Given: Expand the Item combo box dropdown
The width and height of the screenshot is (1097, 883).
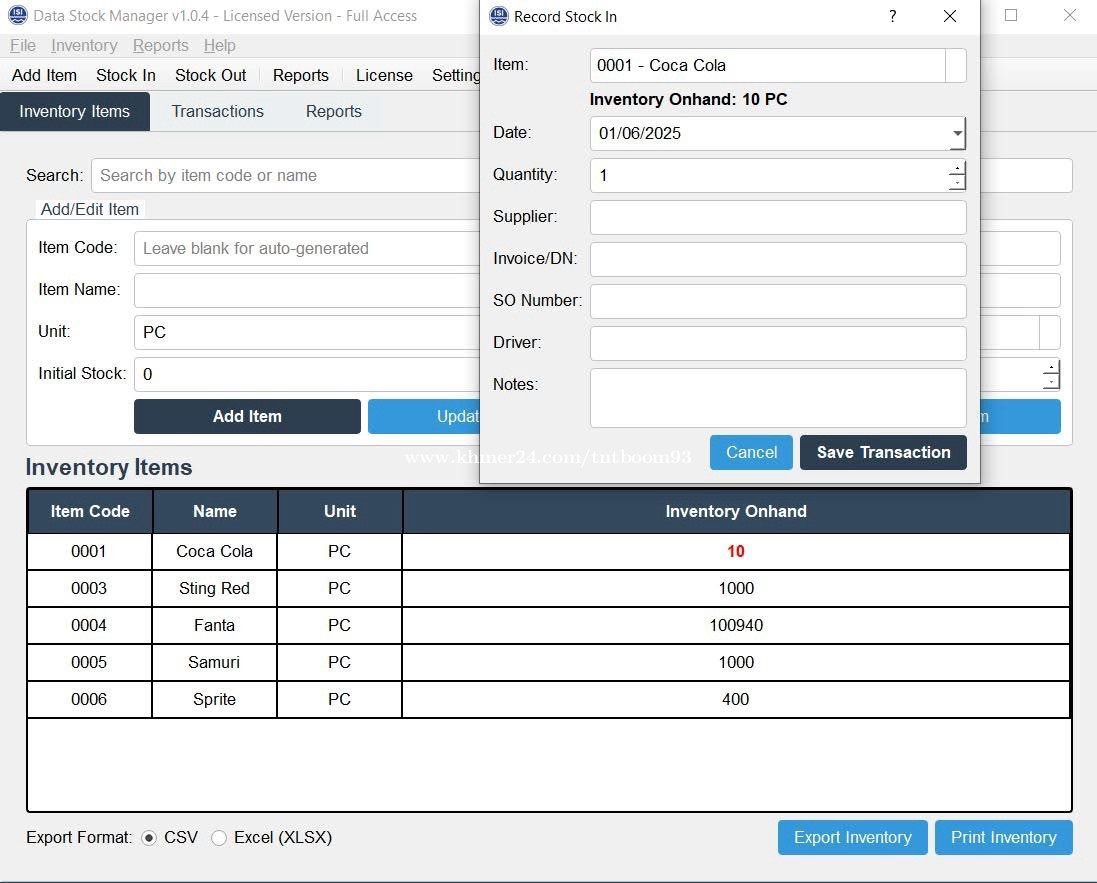Looking at the screenshot, I should 956,65.
